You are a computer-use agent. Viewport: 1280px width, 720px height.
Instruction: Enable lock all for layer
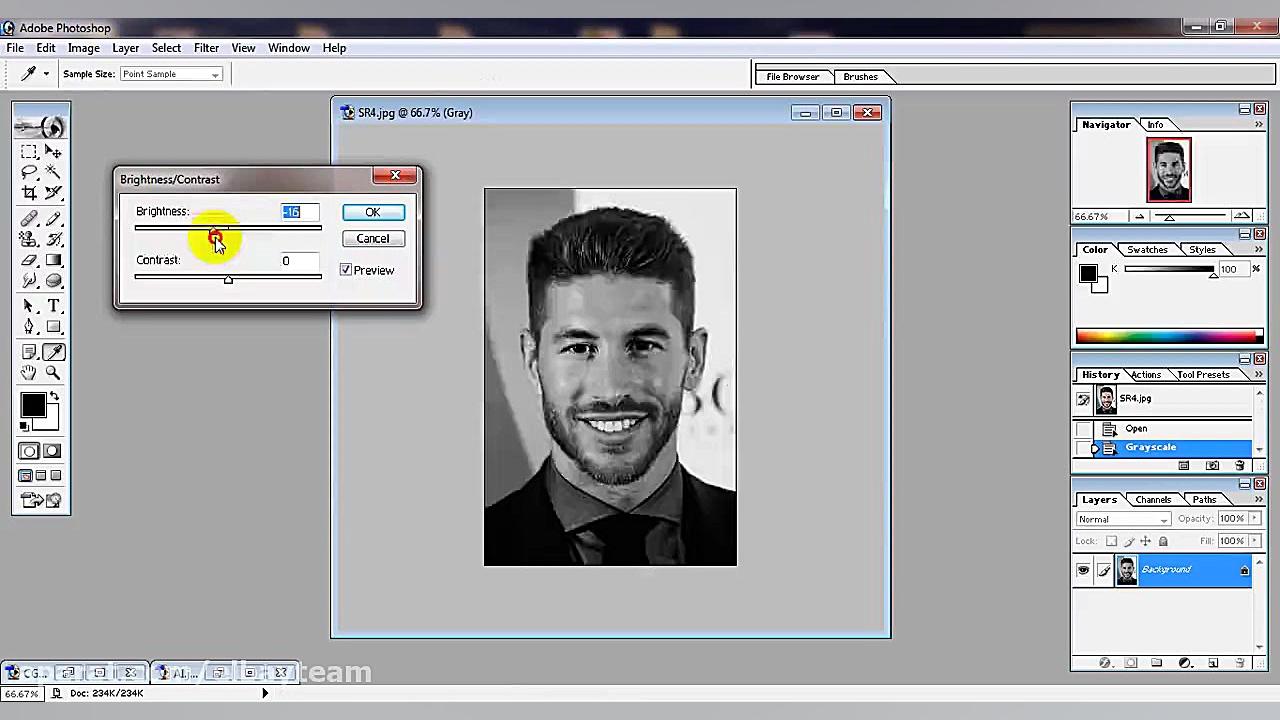point(1162,541)
